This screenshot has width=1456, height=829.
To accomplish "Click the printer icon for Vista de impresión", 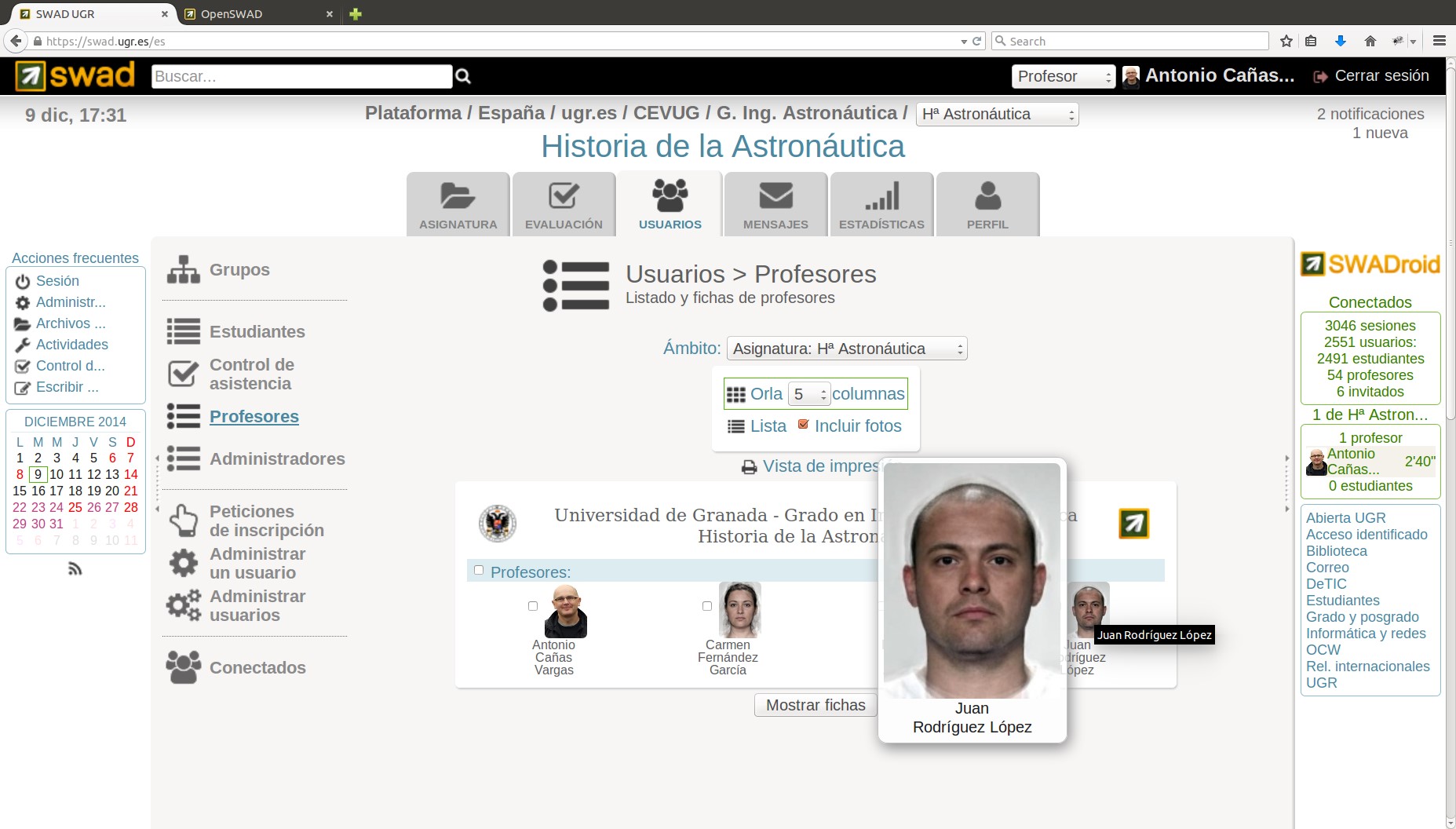I will pyautogui.click(x=749, y=467).
